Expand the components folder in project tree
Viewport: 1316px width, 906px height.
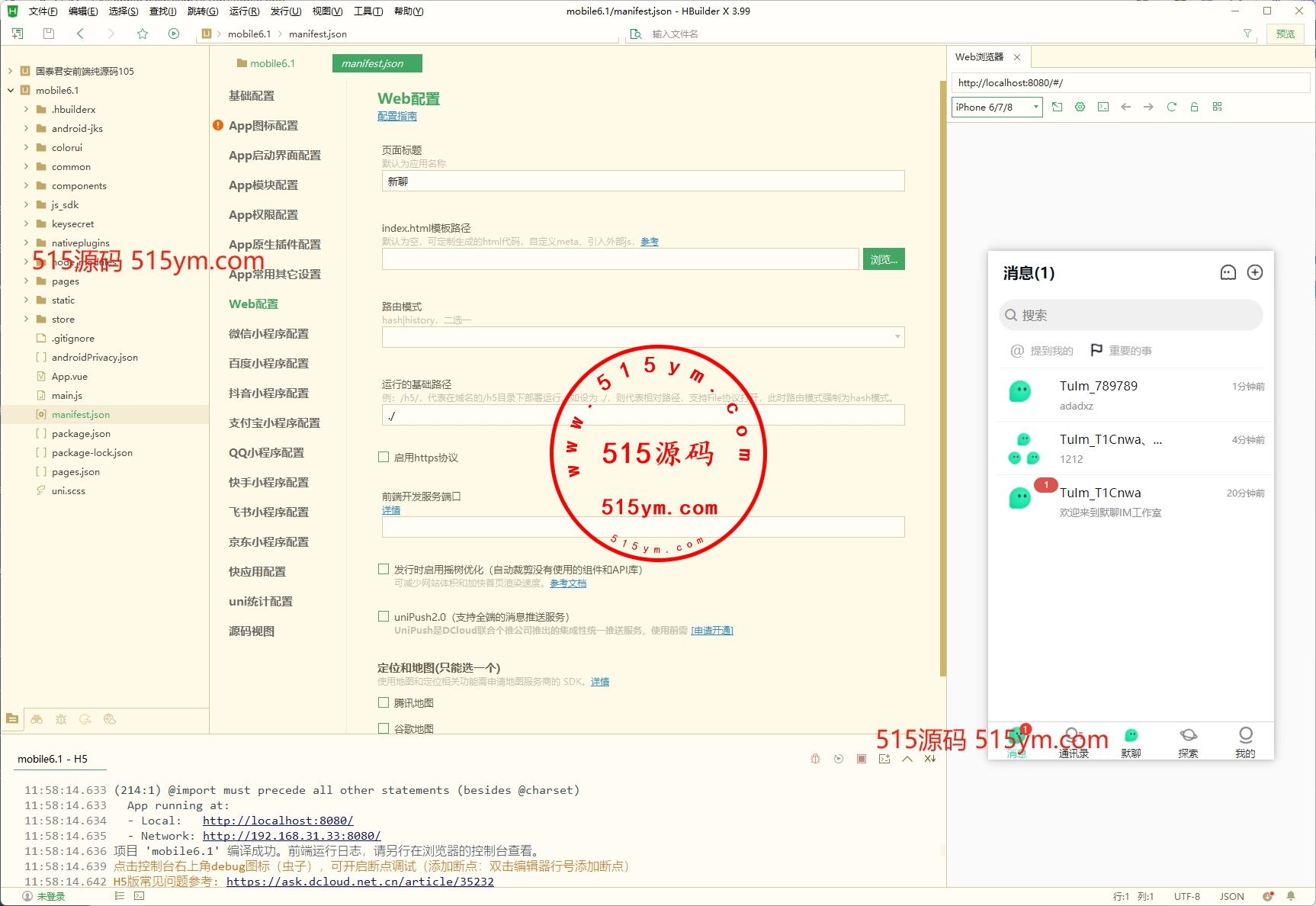pos(27,185)
